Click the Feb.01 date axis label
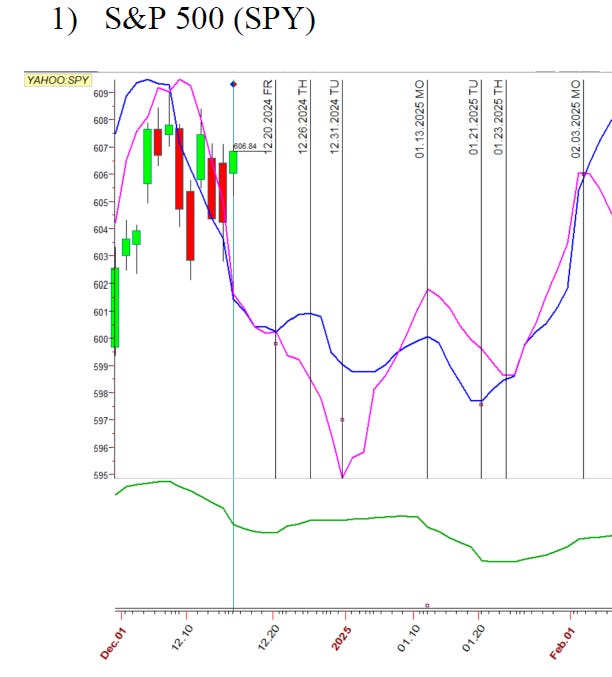Screen dimensions: 612x677 [563, 644]
